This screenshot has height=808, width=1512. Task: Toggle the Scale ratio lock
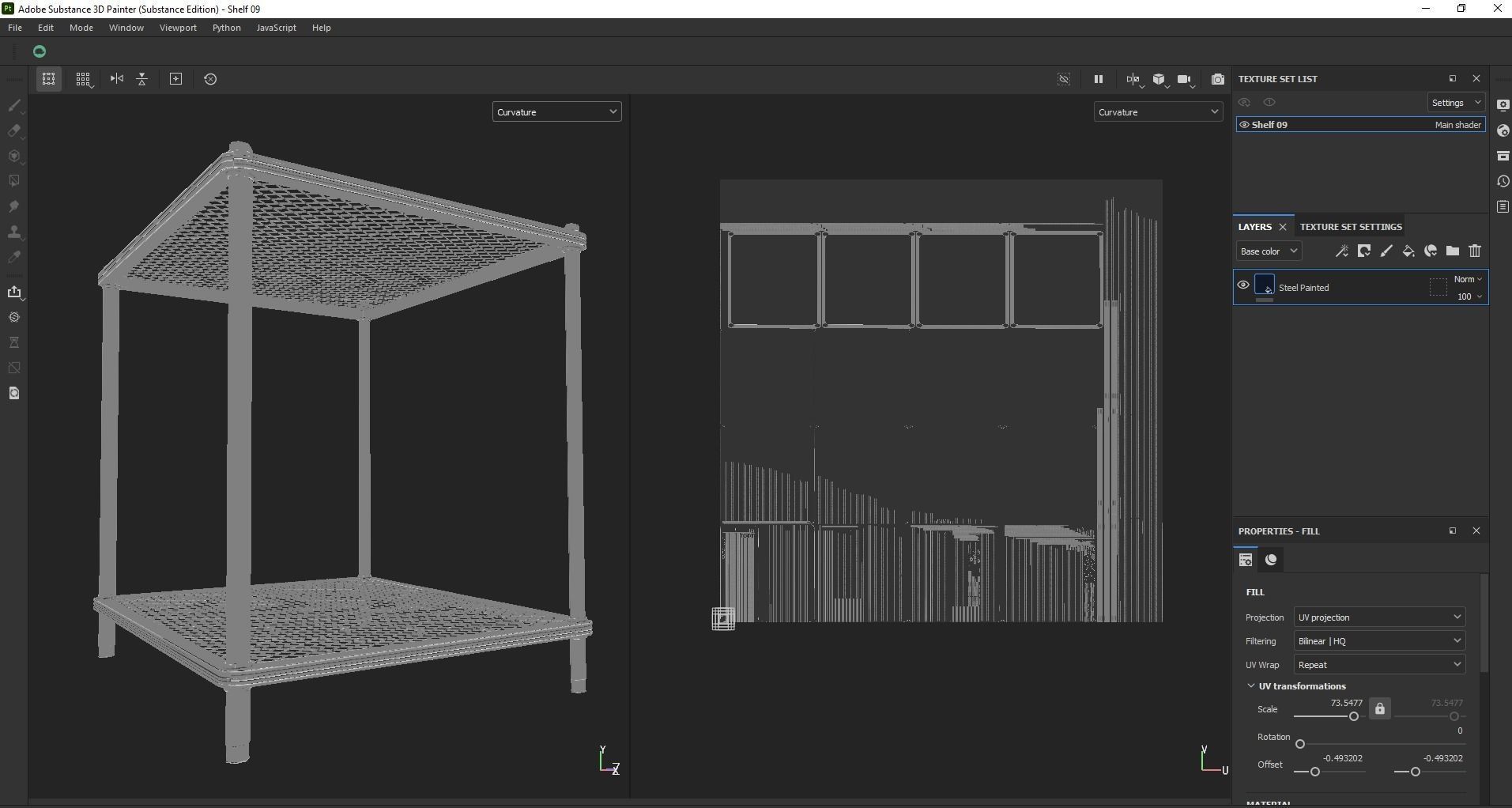coord(1380,708)
